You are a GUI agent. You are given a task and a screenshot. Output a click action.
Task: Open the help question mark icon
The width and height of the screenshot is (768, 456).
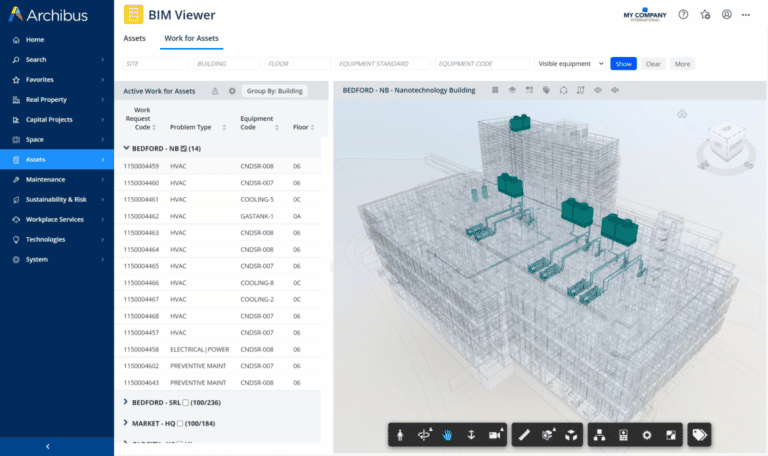click(x=683, y=15)
